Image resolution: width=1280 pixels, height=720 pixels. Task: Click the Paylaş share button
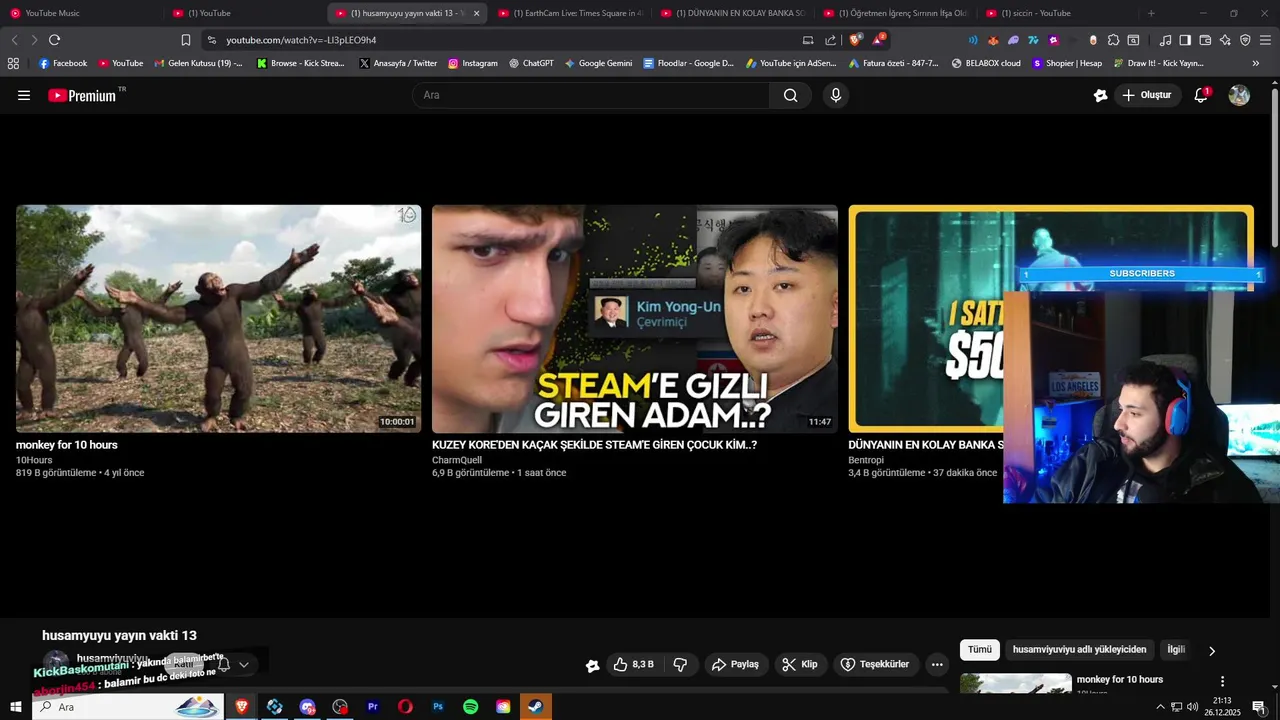pos(735,664)
